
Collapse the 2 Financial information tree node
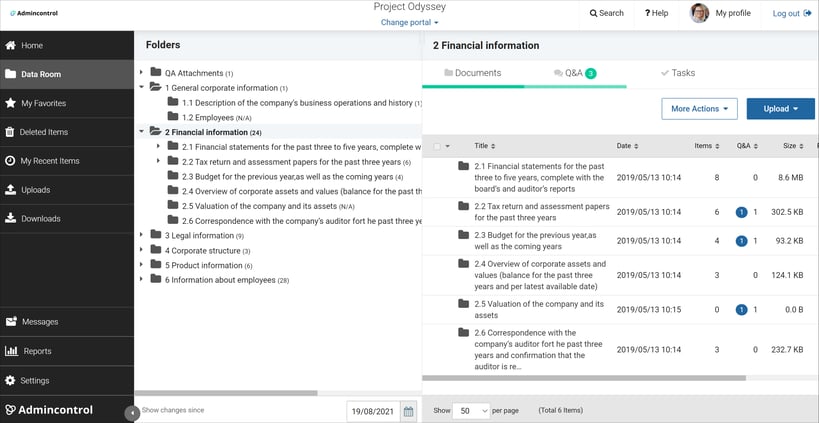[x=142, y=132]
